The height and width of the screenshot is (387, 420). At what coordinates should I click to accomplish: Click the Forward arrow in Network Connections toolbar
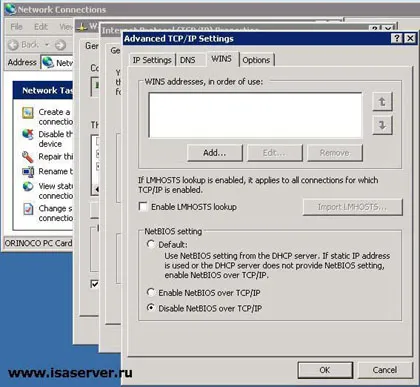pos(60,45)
